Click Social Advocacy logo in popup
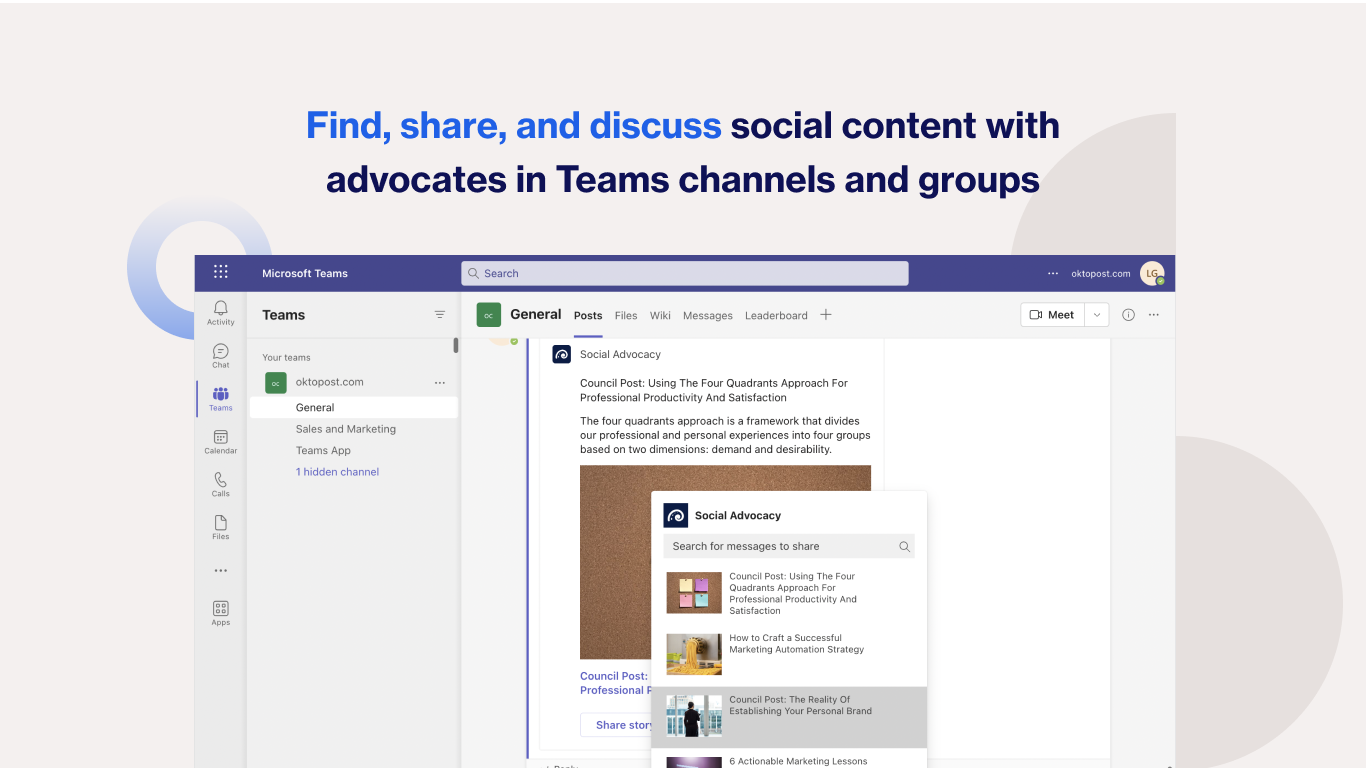Viewport: 1366px width, 768px height. (676, 515)
